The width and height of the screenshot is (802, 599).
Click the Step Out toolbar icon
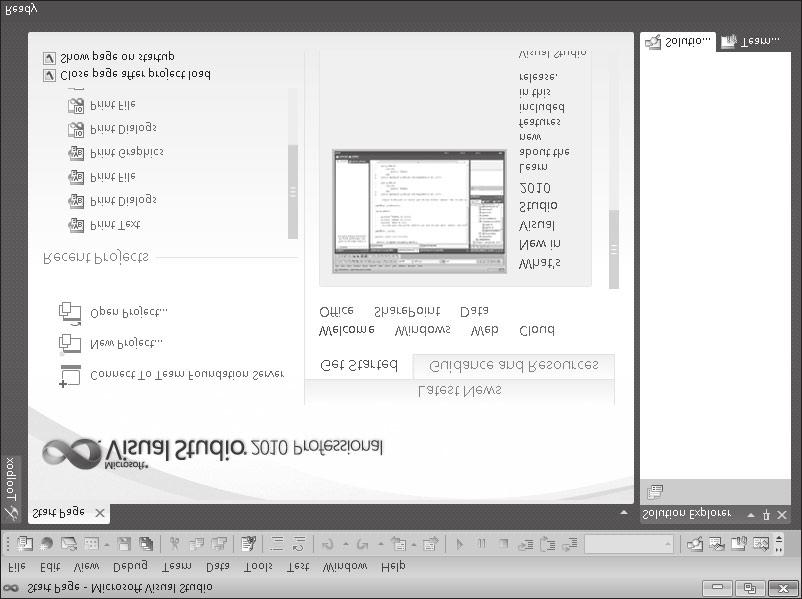570,544
